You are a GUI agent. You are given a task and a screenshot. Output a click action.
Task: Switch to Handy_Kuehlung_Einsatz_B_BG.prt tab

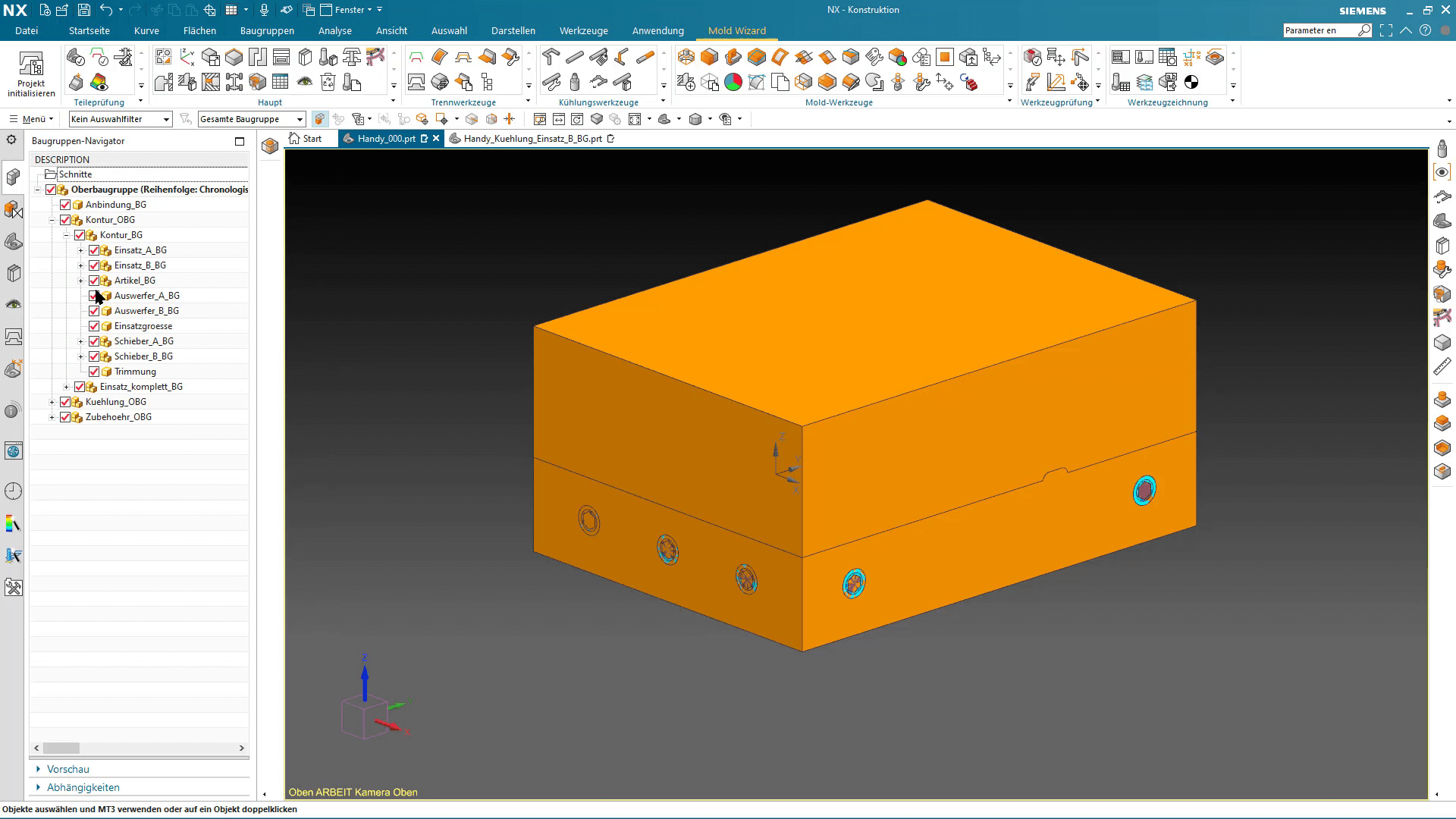(x=532, y=139)
